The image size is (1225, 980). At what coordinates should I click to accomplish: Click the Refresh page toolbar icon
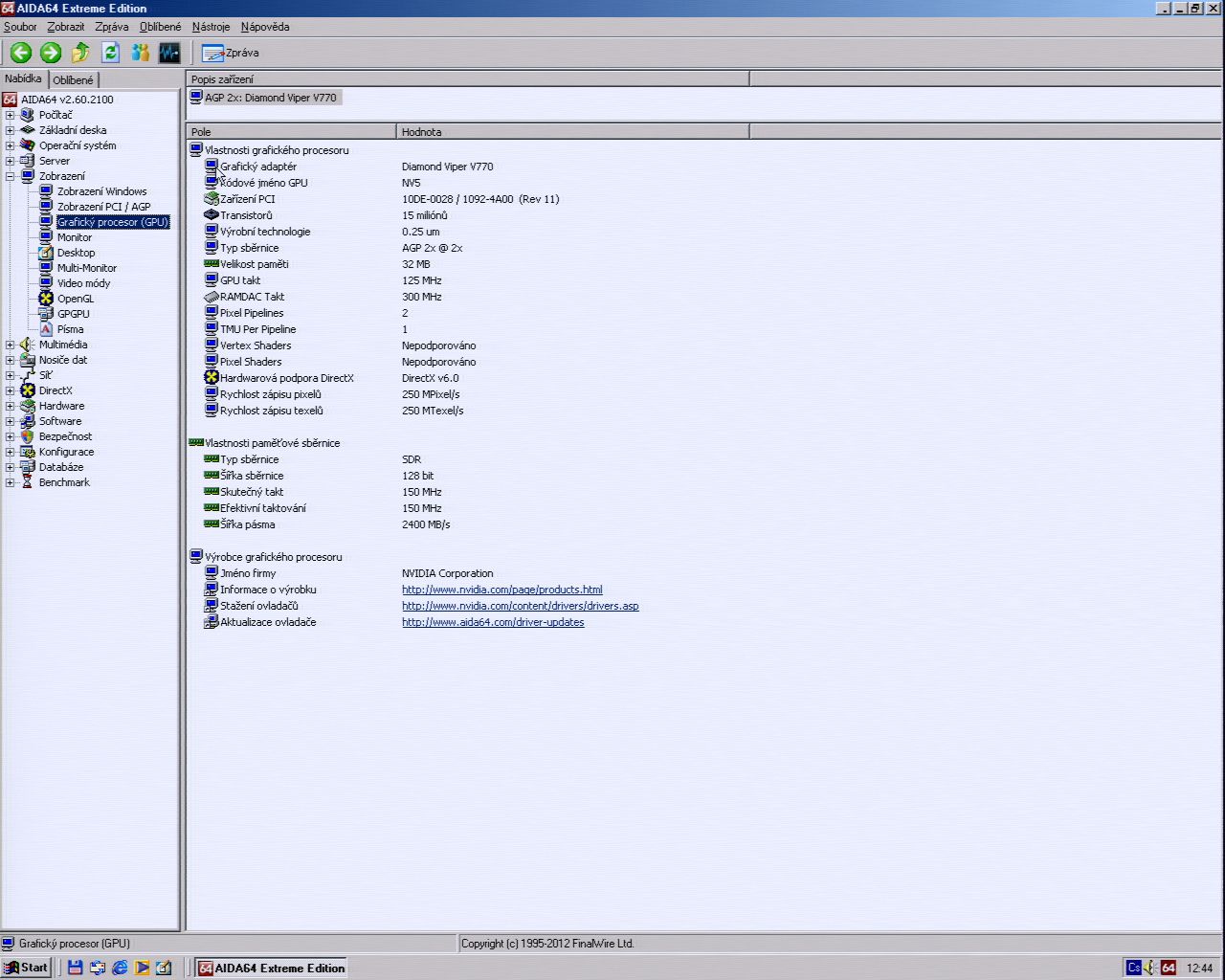110,53
